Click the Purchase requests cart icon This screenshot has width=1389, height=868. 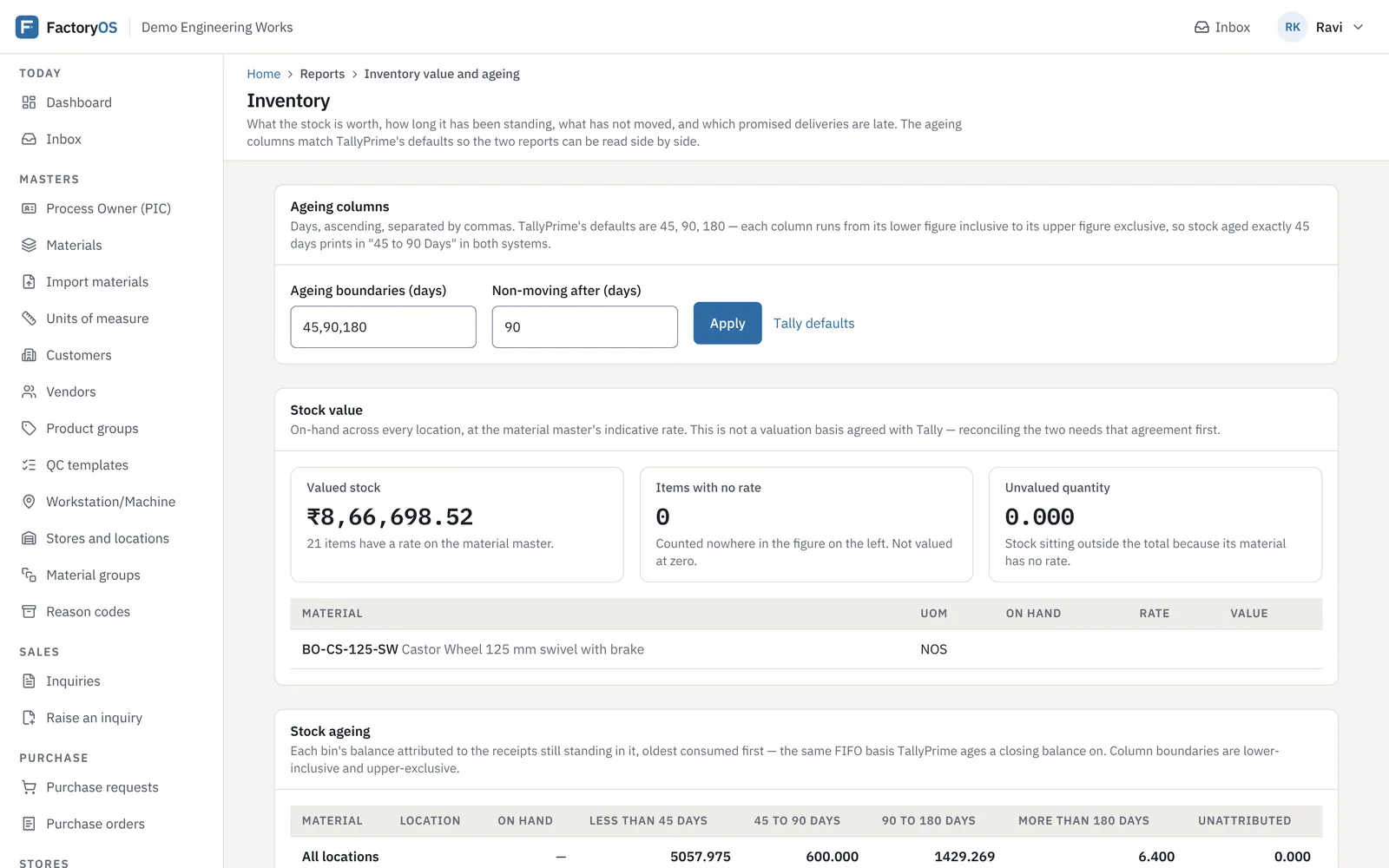pos(29,787)
